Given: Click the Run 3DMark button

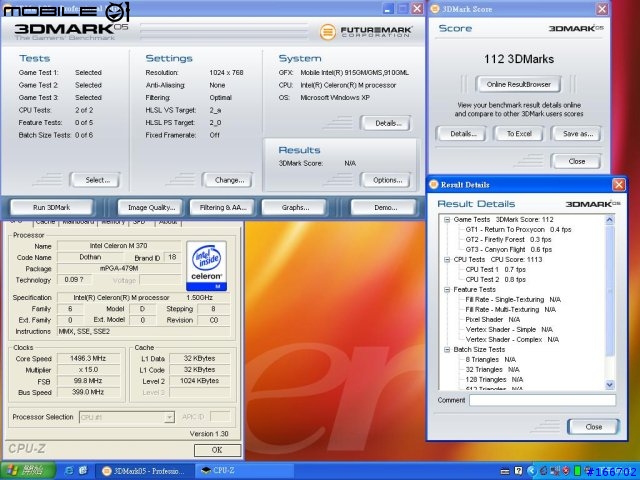Looking at the screenshot, I should click(52, 208).
